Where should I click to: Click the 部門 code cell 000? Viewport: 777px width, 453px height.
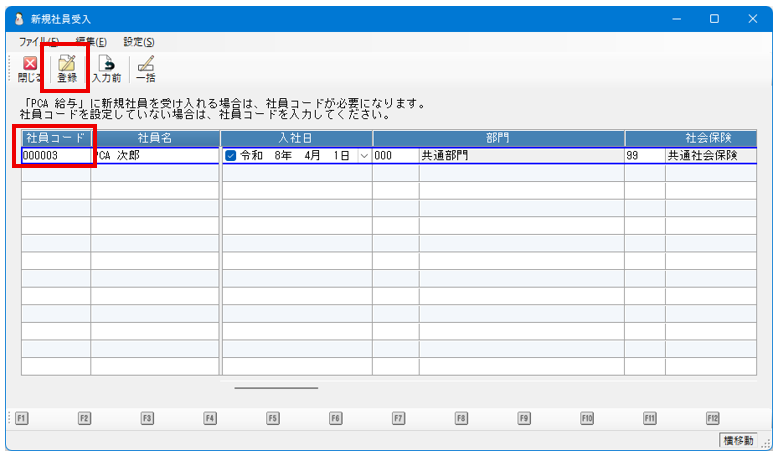tap(395, 156)
